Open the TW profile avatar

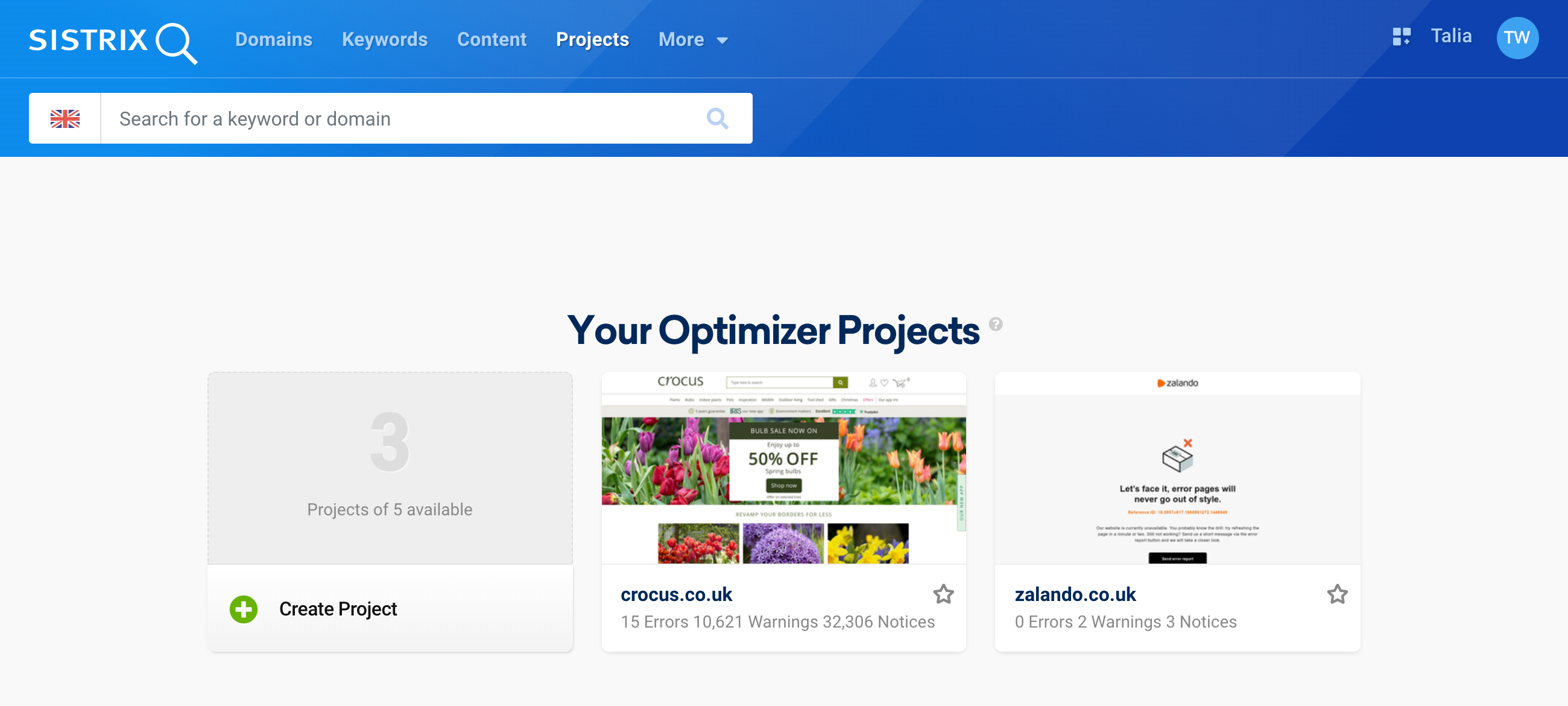coord(1517,38)
